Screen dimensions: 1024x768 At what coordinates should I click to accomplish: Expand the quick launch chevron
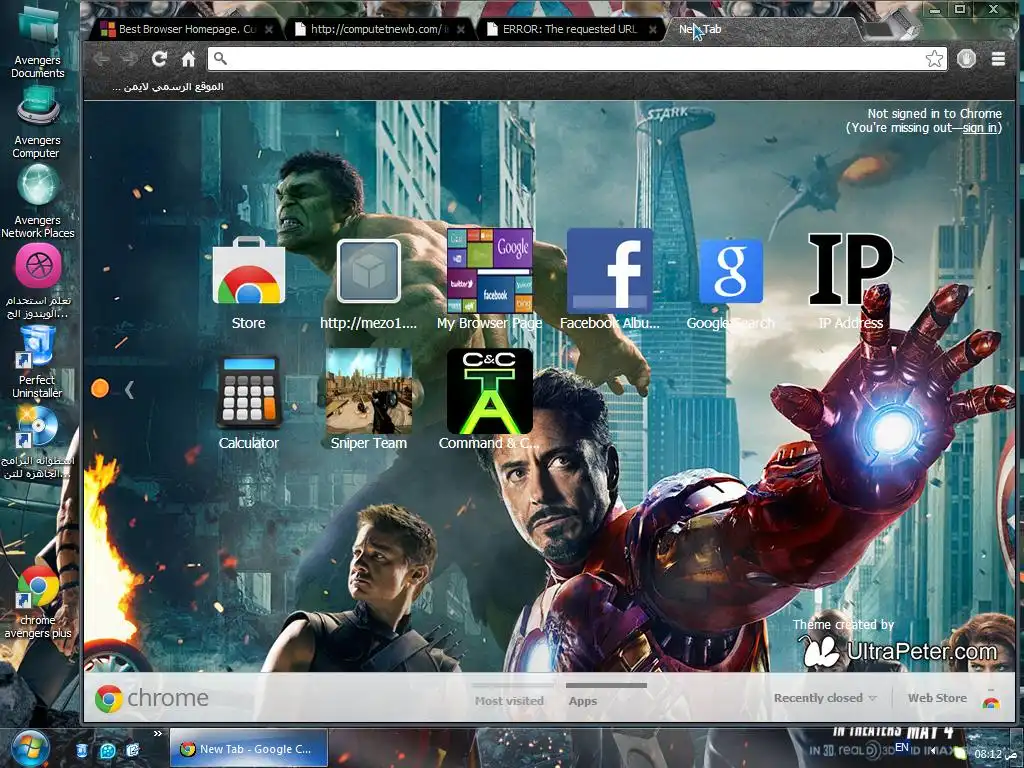pos(157,733)
